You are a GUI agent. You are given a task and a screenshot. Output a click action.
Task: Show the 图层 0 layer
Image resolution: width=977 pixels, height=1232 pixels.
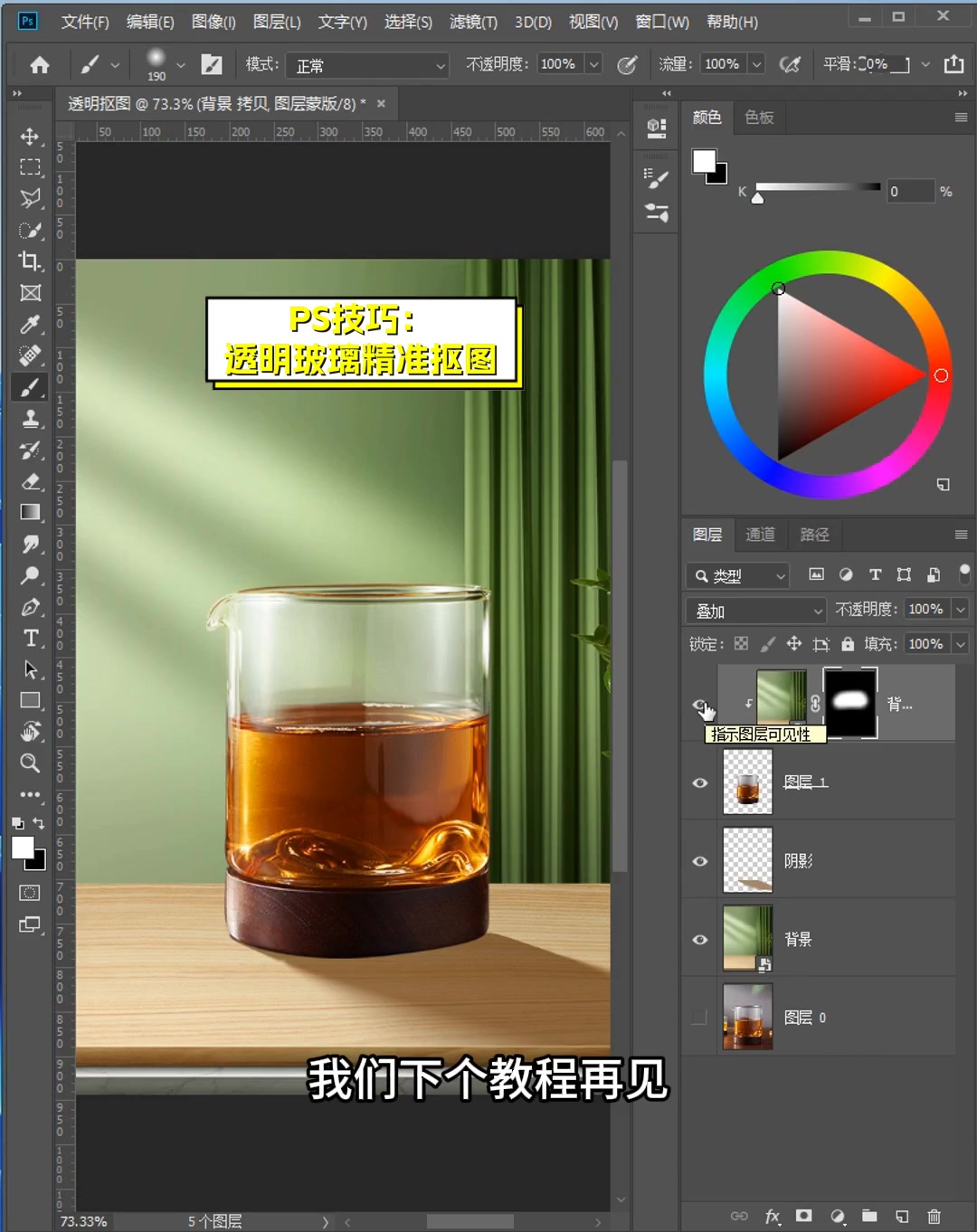tap(698, 1017)
